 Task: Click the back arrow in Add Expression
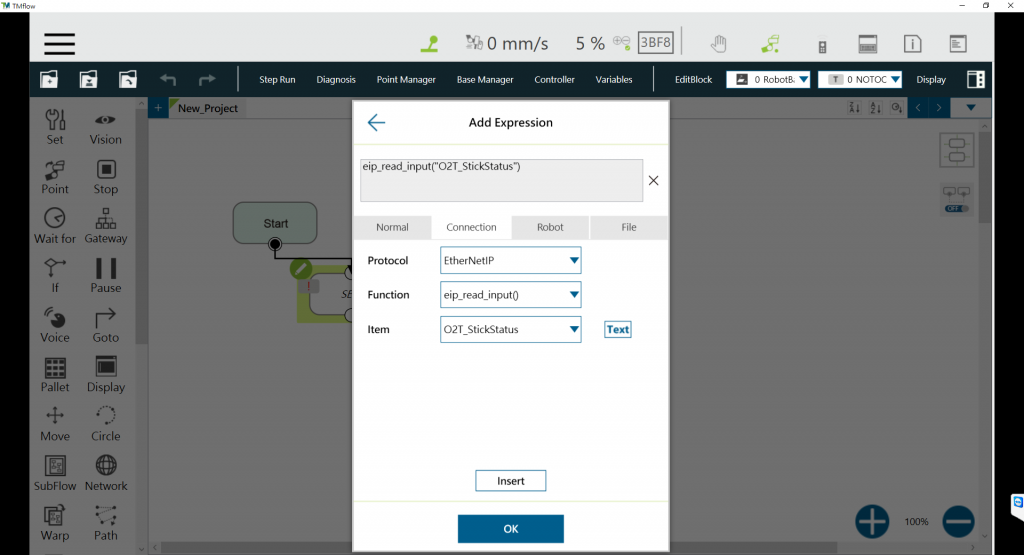(x=376, y=122)
